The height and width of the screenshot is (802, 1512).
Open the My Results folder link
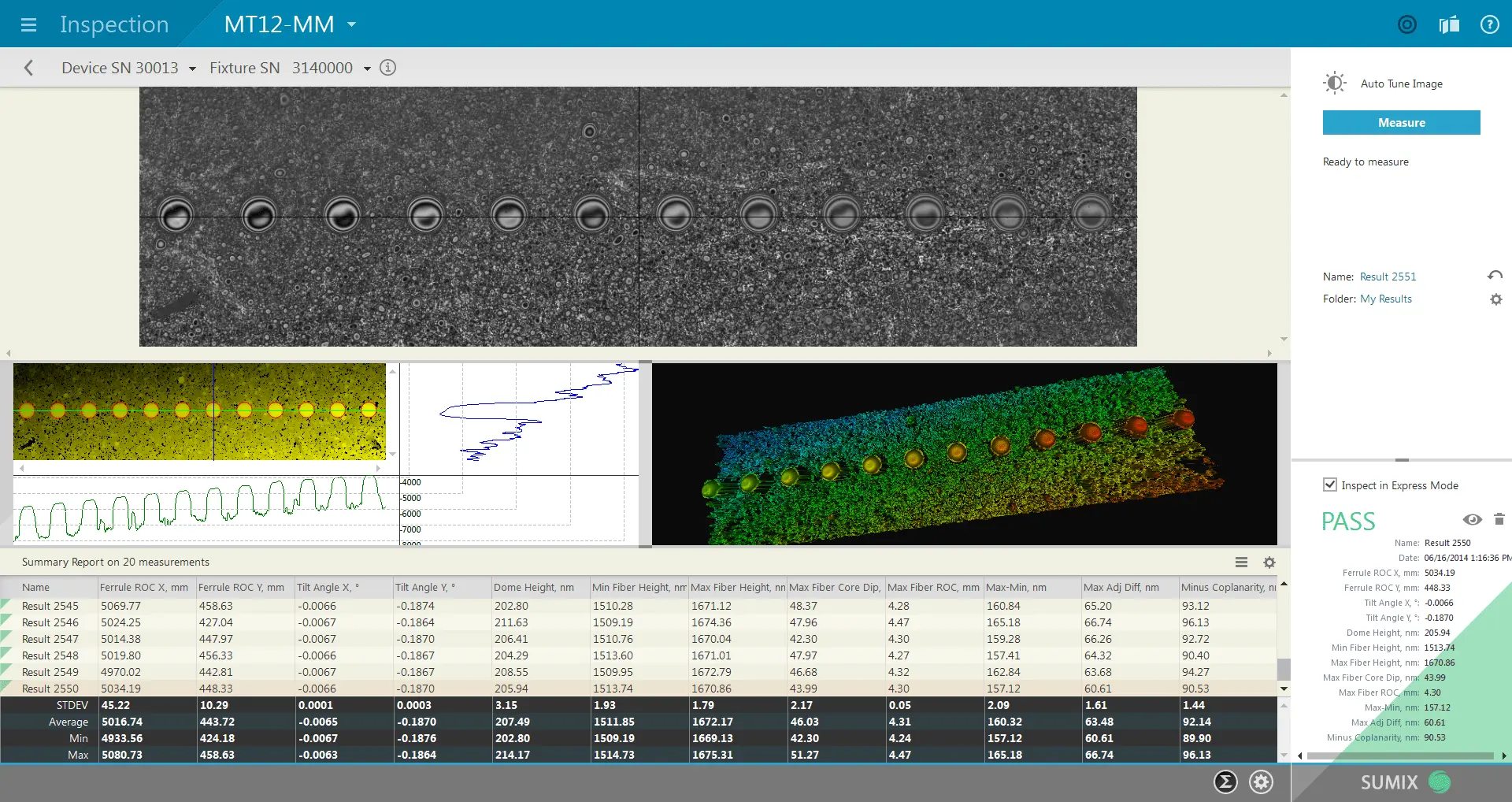pyautogui.click(x=1386, y=299)
